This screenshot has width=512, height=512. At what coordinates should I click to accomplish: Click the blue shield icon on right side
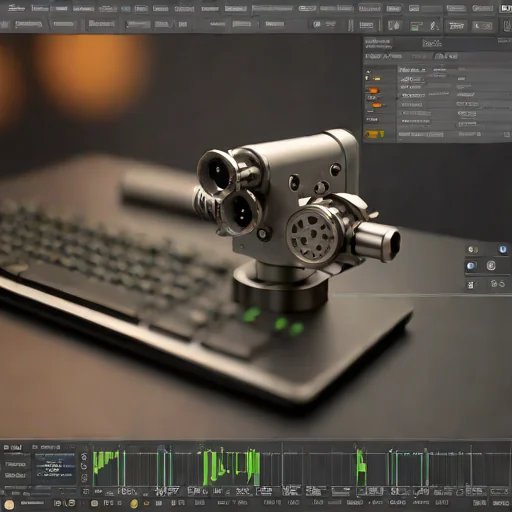pyautogui.click(x=503, y=249)
